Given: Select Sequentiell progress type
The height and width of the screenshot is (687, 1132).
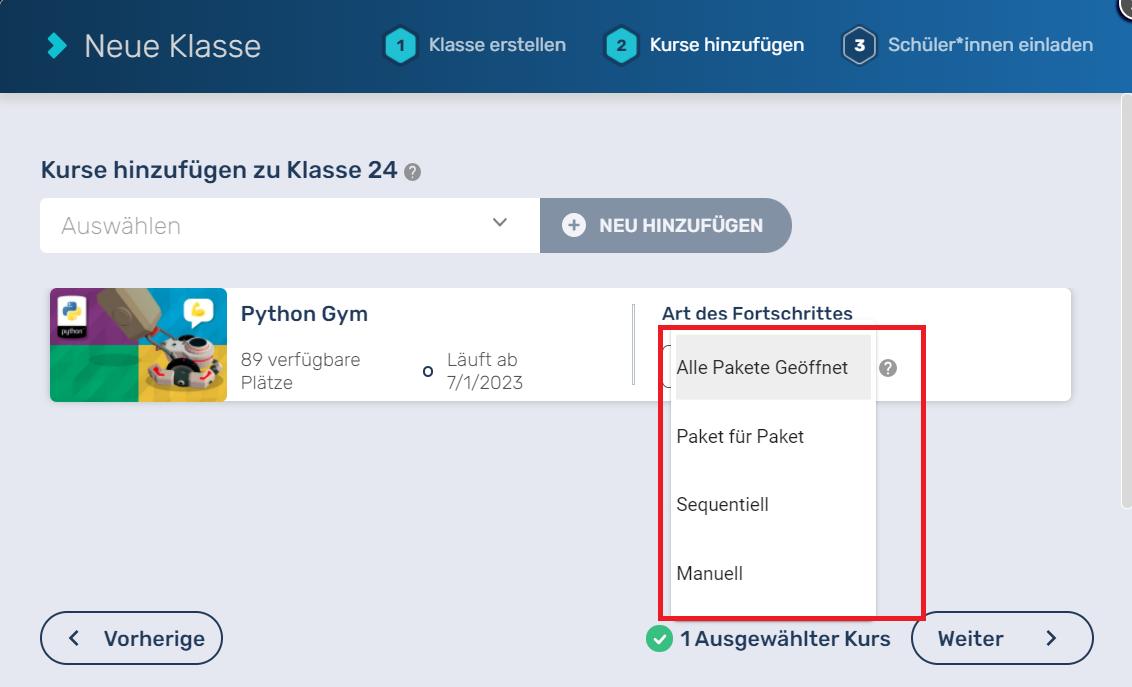Looking at the screenshot, I should 722,505.
